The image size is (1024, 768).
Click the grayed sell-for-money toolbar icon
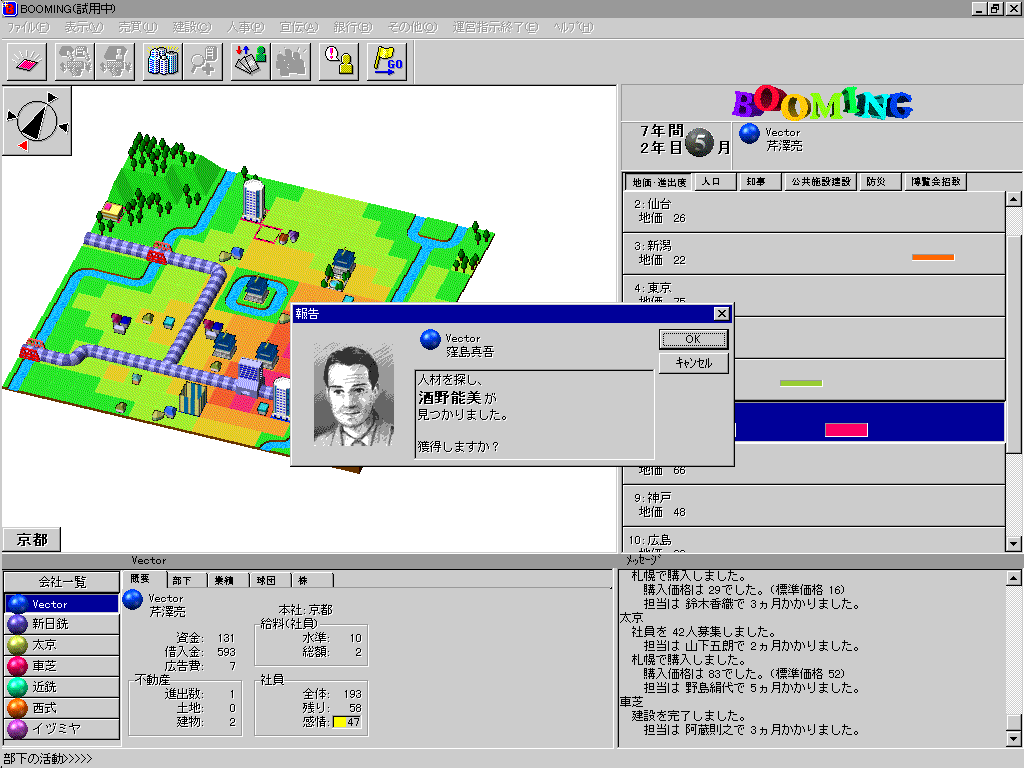(x=115, y=62)
